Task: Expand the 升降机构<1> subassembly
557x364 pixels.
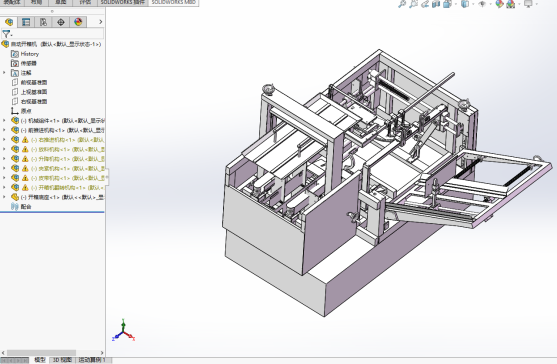Action: [4, 159]
